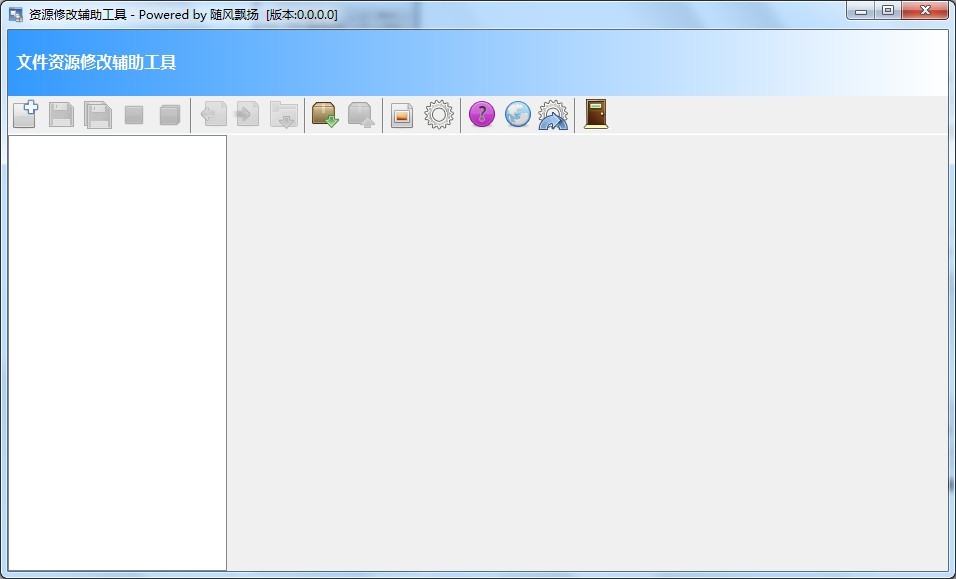956x579 pixels.
Task: Click the brown box with green arrow
Action: pyautogui.click(x=325, y=114)
